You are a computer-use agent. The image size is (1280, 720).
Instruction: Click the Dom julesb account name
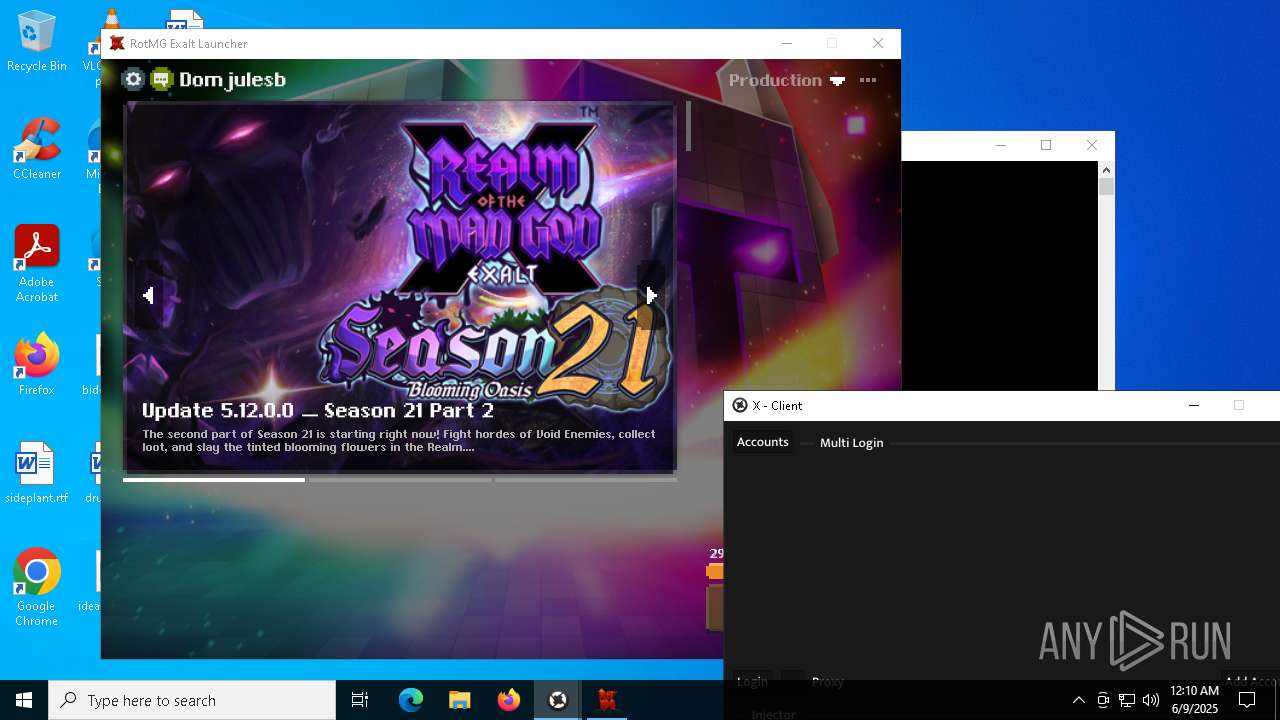(x=232, y=80)
